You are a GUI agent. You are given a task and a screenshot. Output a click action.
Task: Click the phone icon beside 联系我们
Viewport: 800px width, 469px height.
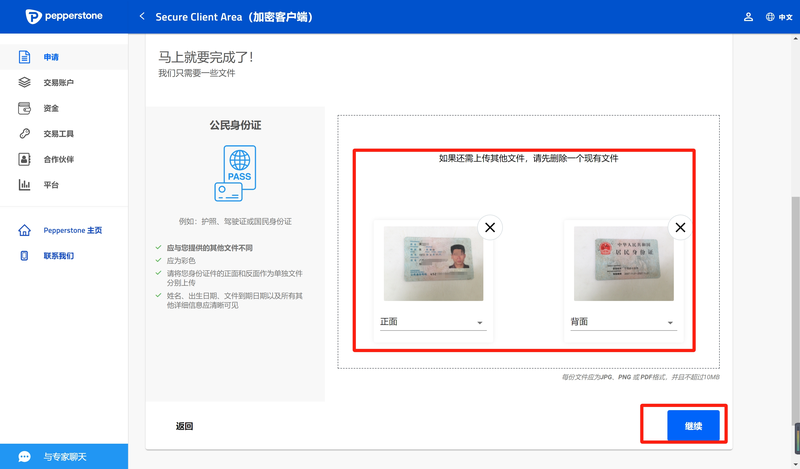pyautogui.click(x=24, y=256)
